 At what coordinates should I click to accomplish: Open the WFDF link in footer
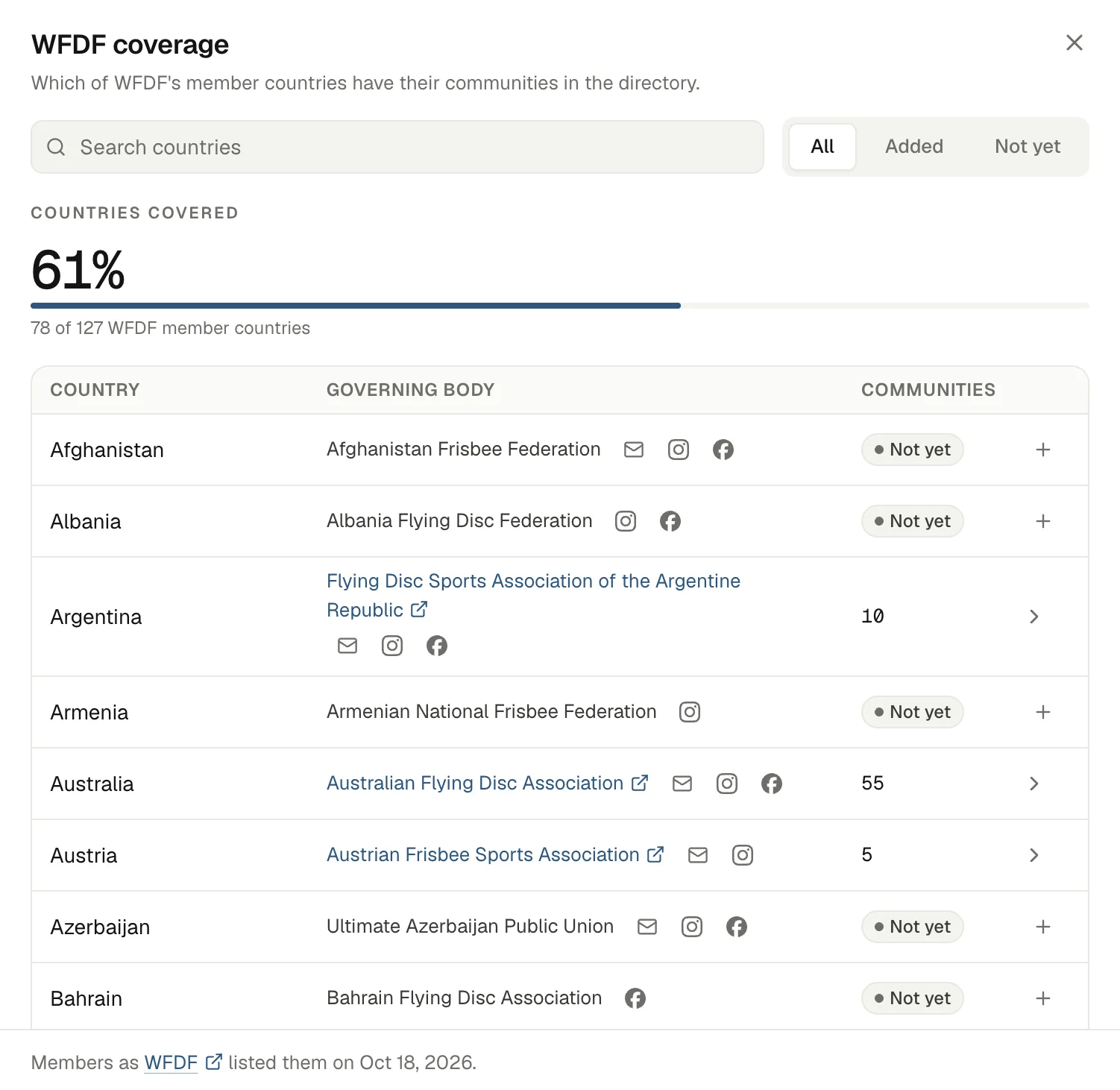[183, 1062]
